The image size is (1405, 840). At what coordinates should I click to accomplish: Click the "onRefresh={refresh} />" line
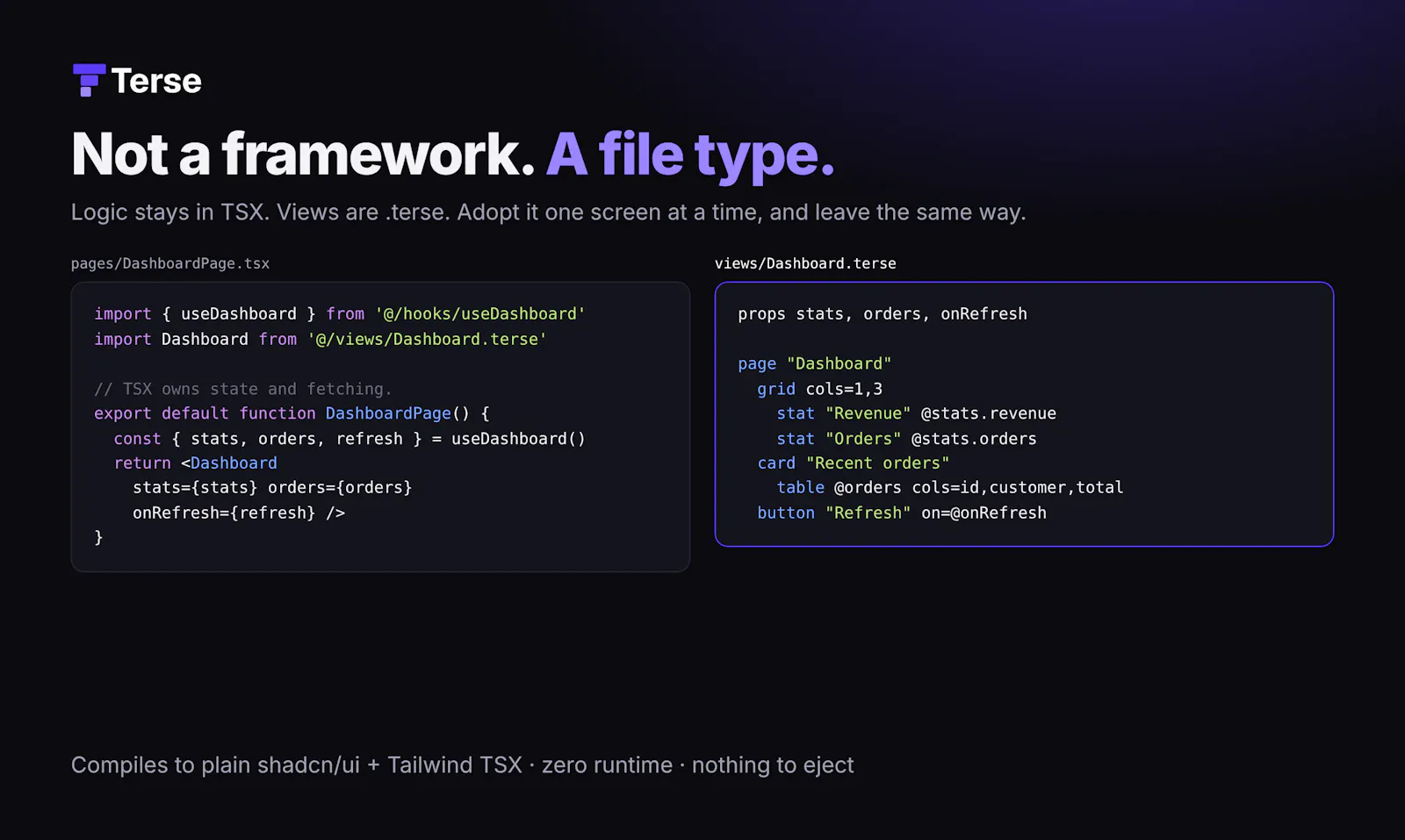point(239,513)
